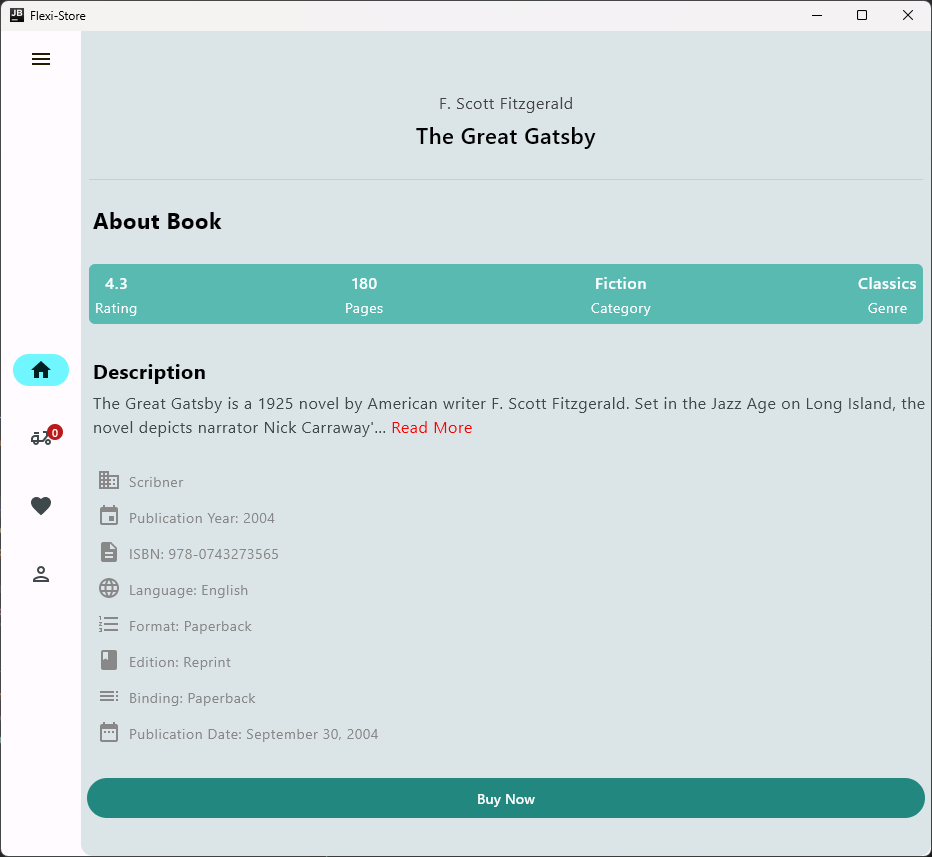
Task: Expand description with Read More
Action: [x=432, y=428]
